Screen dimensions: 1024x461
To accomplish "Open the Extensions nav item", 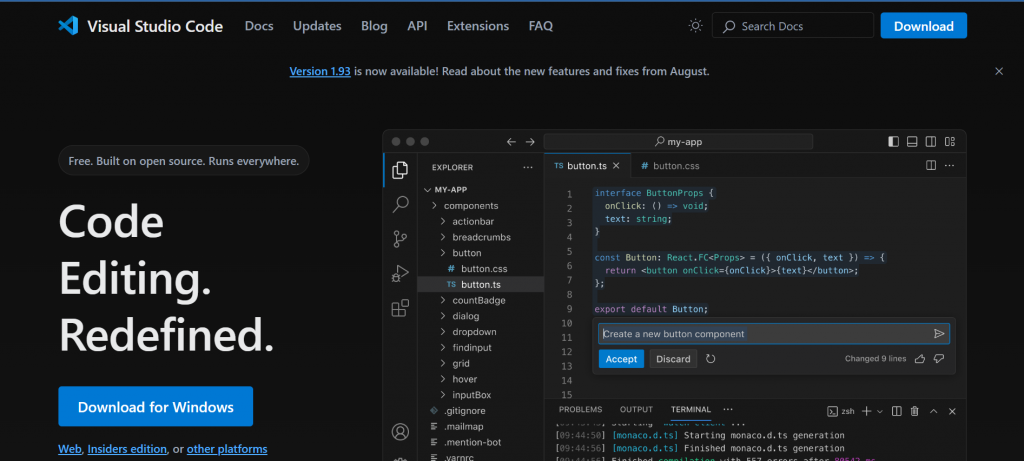I will pos(478,26).
